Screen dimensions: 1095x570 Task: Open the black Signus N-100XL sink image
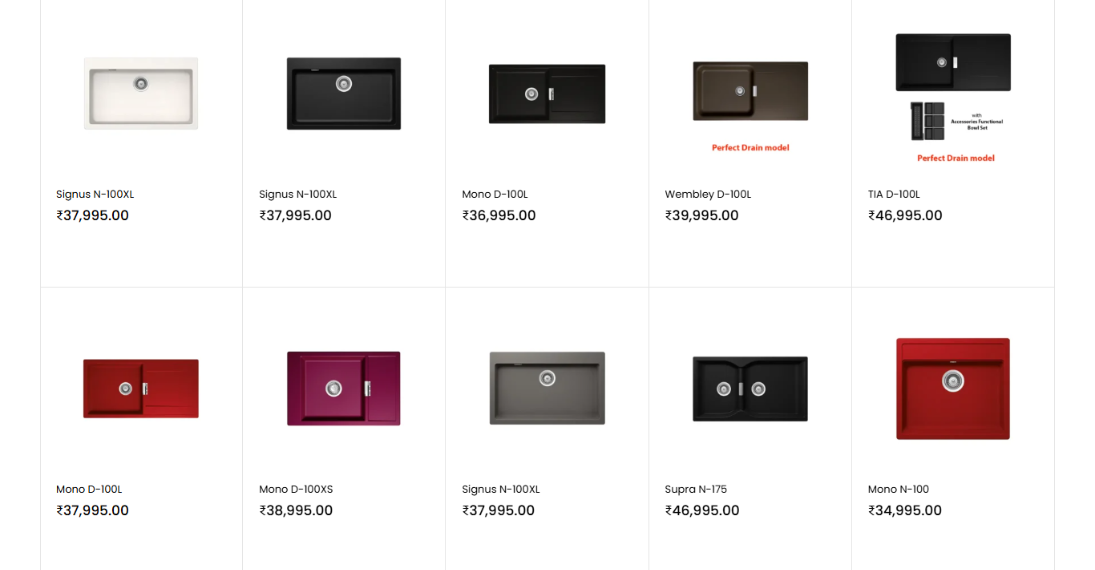pos(344,93)
